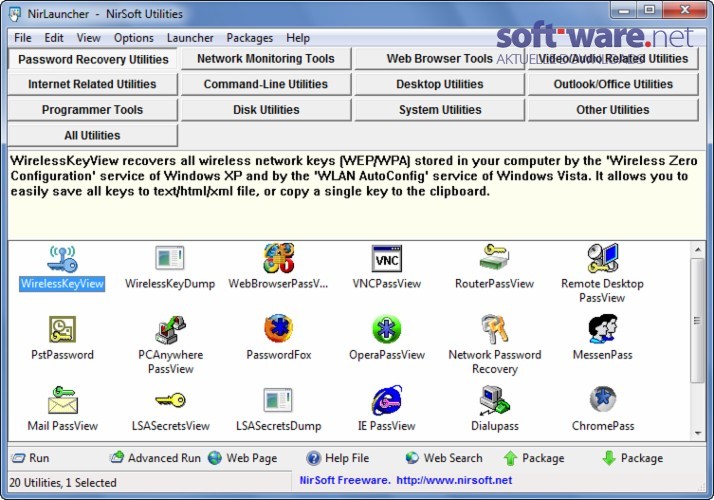Screen dimensions: 714x500
Task: Select the Mail PassView icon
Action: 62,400
